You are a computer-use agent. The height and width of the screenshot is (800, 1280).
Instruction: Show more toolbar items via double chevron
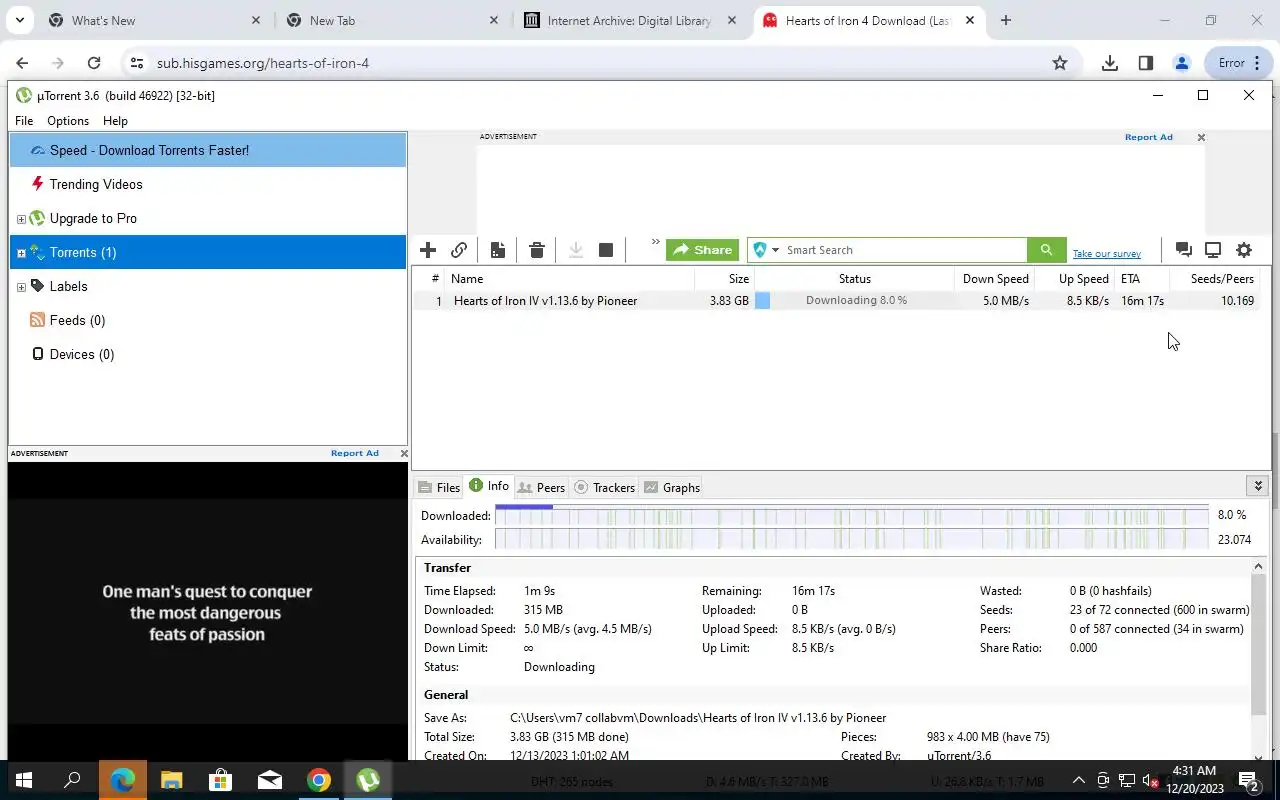pyautogui.click(x=655, y=242)
